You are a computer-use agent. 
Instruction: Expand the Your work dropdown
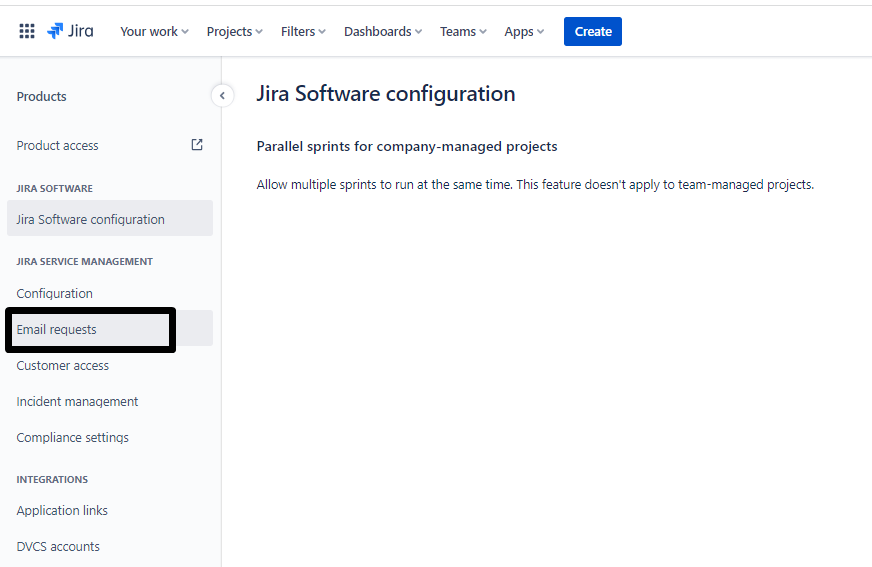point(154,32)
